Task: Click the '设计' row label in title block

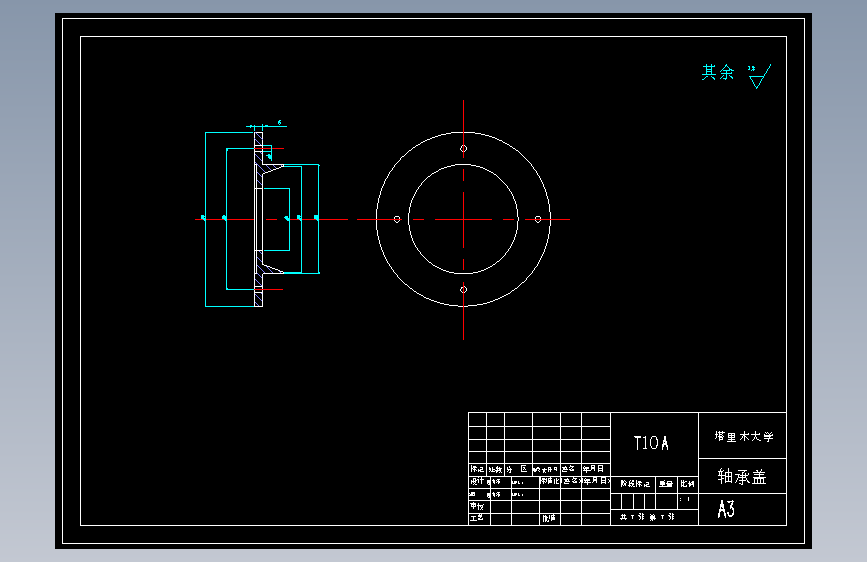Action: [477, 481]
